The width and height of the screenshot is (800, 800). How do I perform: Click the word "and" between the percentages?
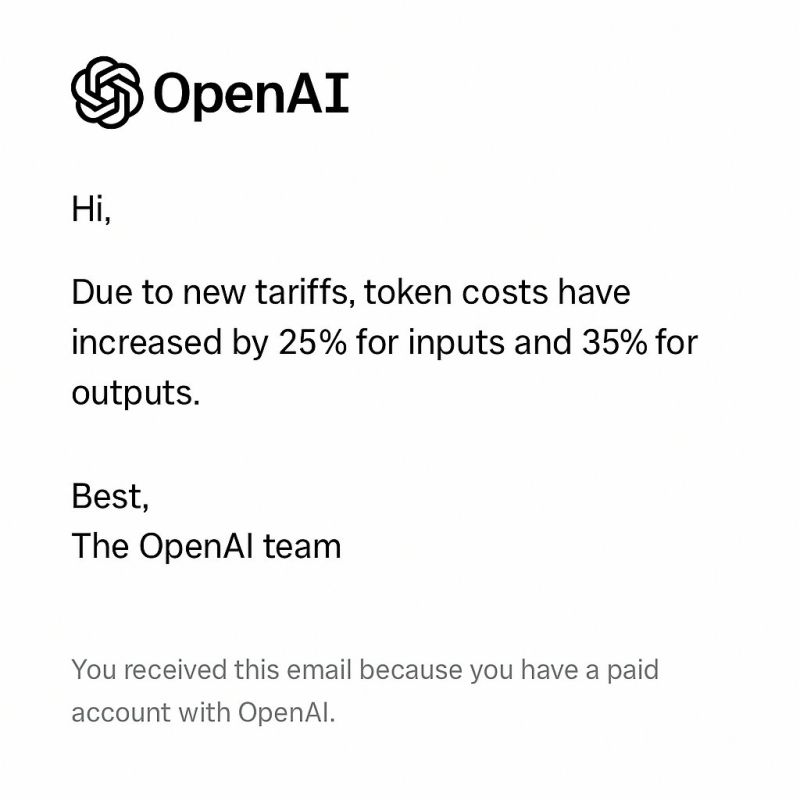click(543, 342)
